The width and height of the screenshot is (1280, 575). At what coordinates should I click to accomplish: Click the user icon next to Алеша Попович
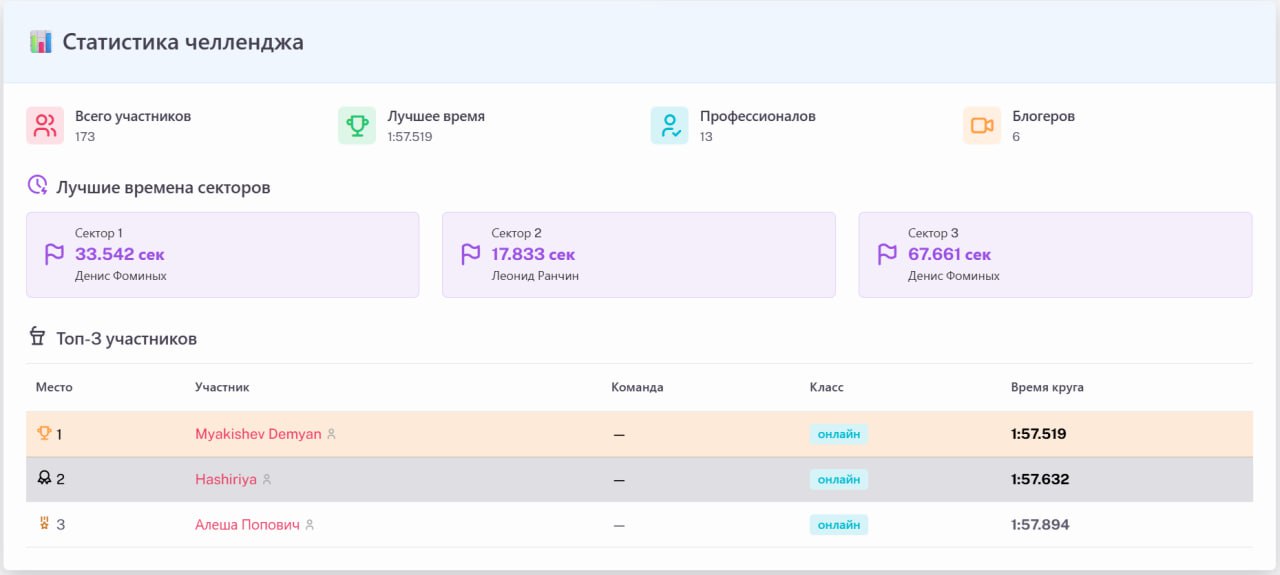[310, 525]
